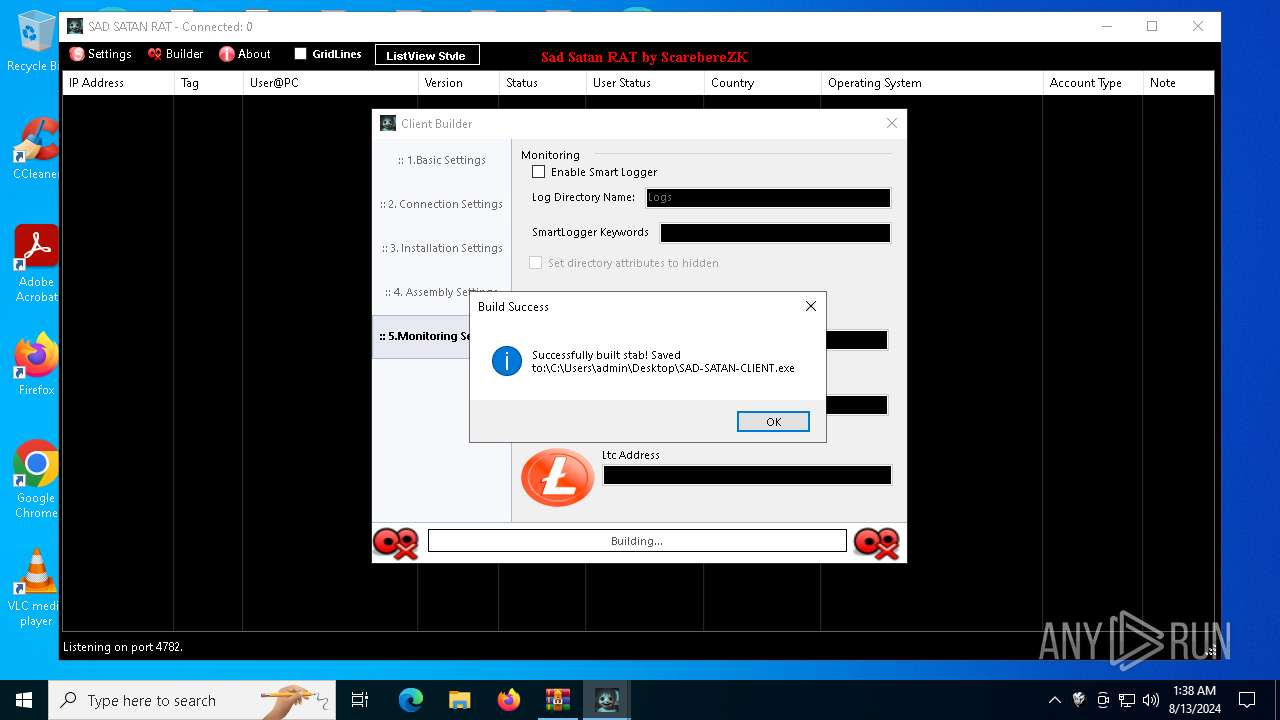Viewport: 1280px width, 720px height.
Task: Click the SAD SATAN RAT title icon
Action: pos(75,26)
